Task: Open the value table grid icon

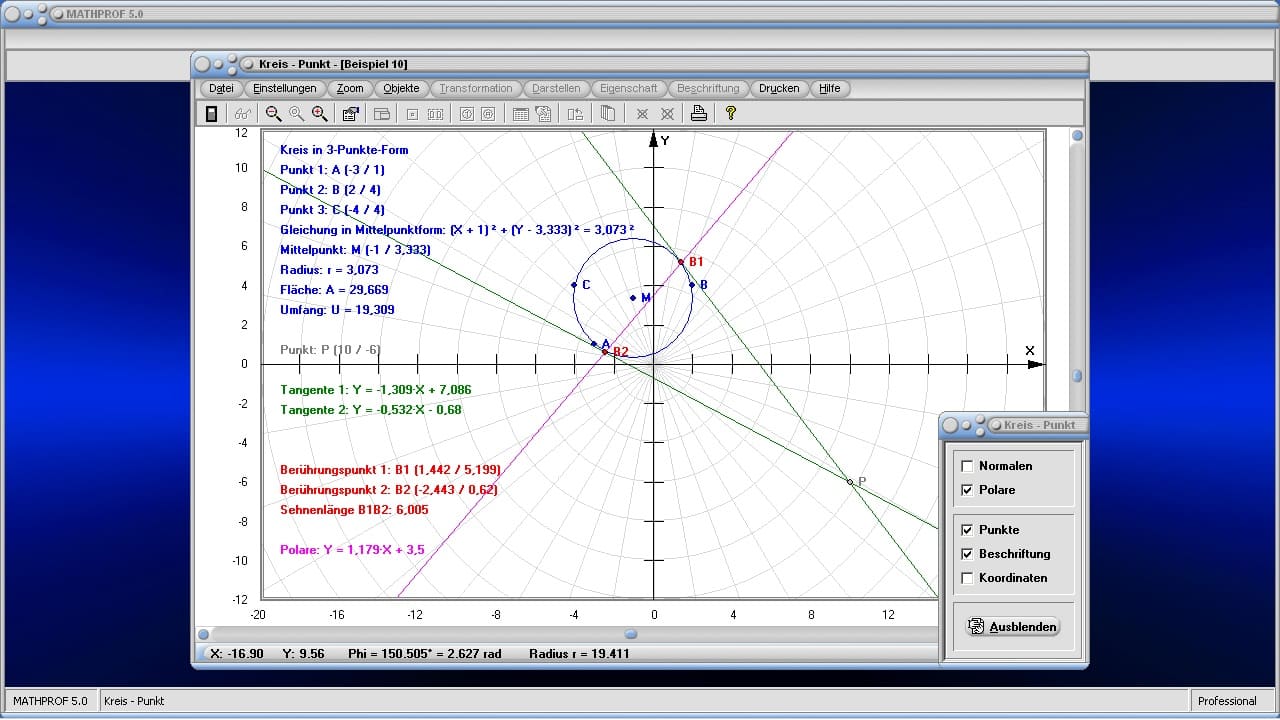Action: click(521, 114)
